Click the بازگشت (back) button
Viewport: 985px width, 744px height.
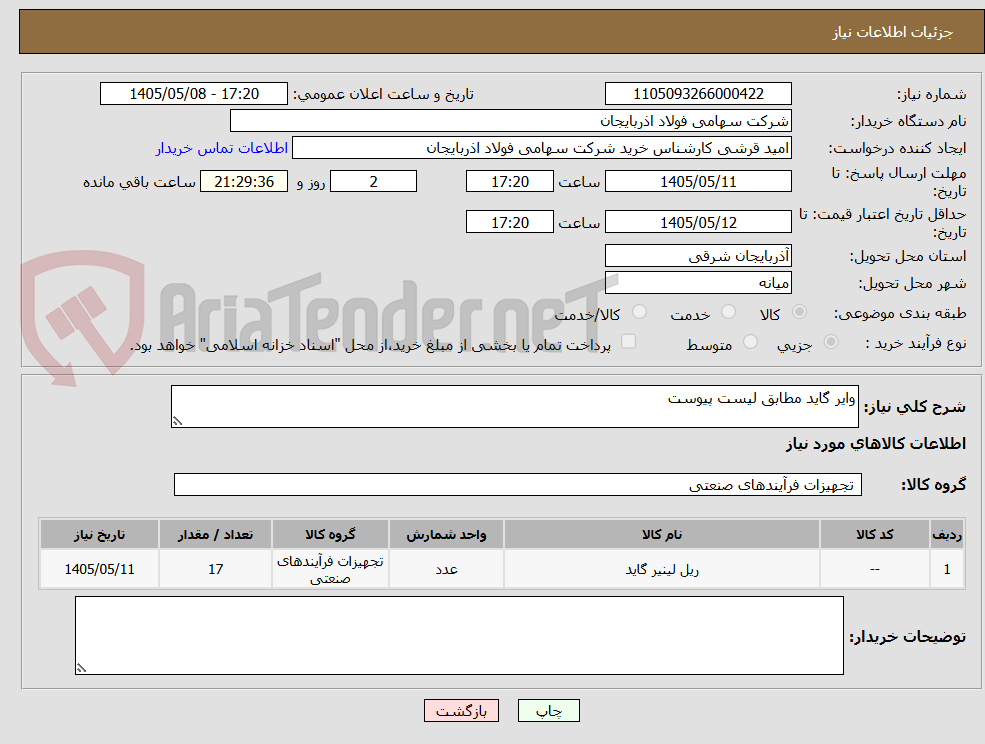tap(461, 711)
